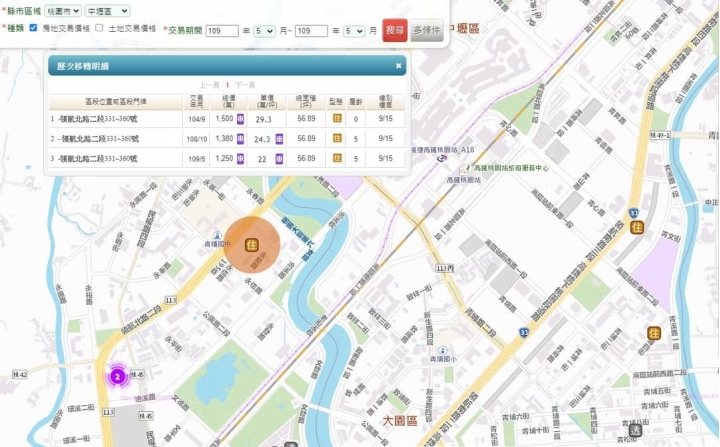
Task: Click the 108/10 transaction date cell
Action: coord(197,139)
